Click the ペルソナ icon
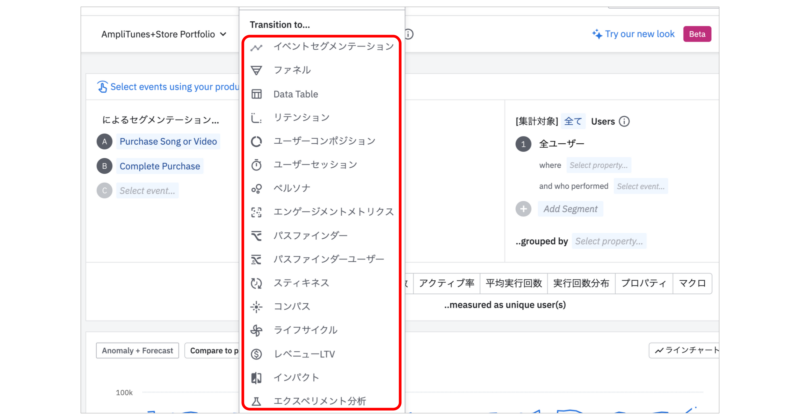Screen dimensions: 800x420 point(257,188)
